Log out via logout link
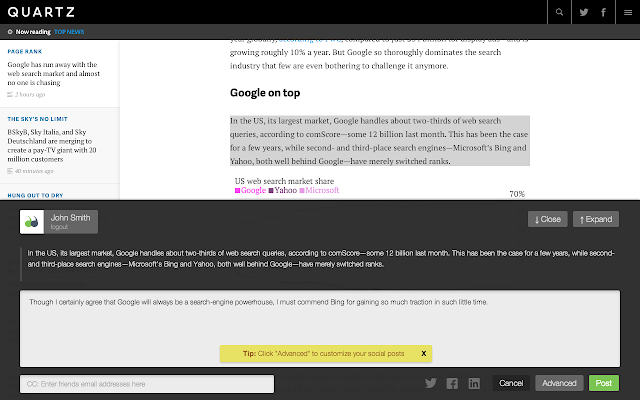Image resolution: width=640 pixels, height=400 pixels. tap(59, 227)
